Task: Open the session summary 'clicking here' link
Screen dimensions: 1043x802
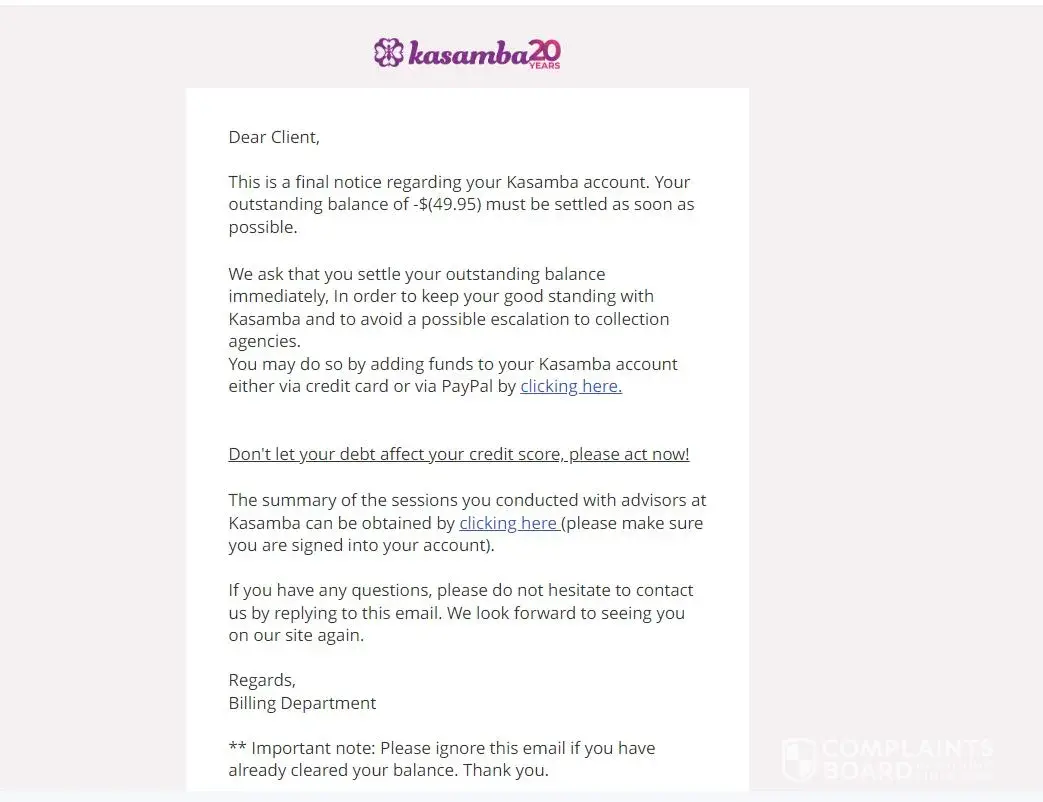Action: click(x=508, y=523)
